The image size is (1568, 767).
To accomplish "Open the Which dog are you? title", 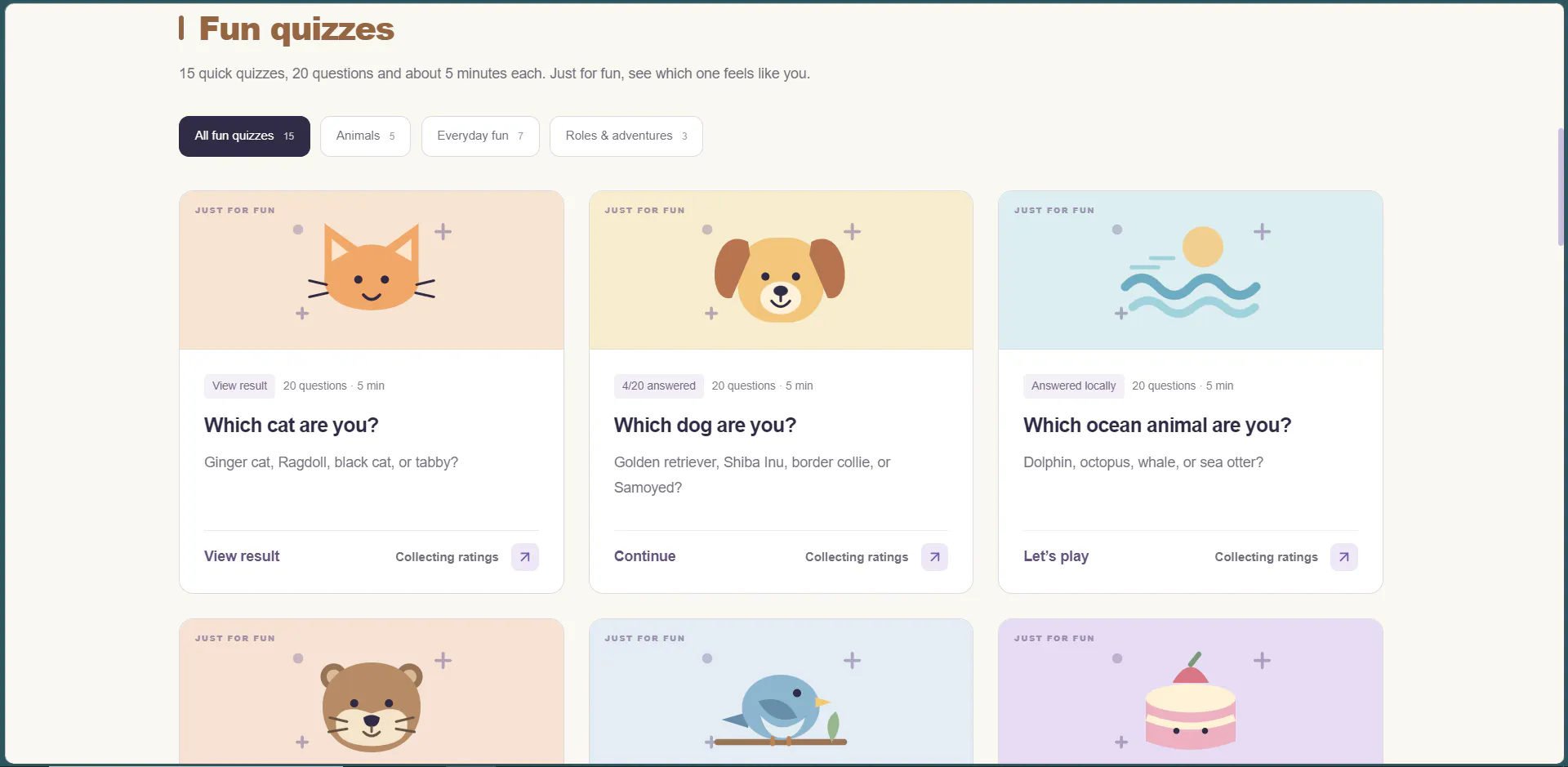I will (x=705, y=425).
